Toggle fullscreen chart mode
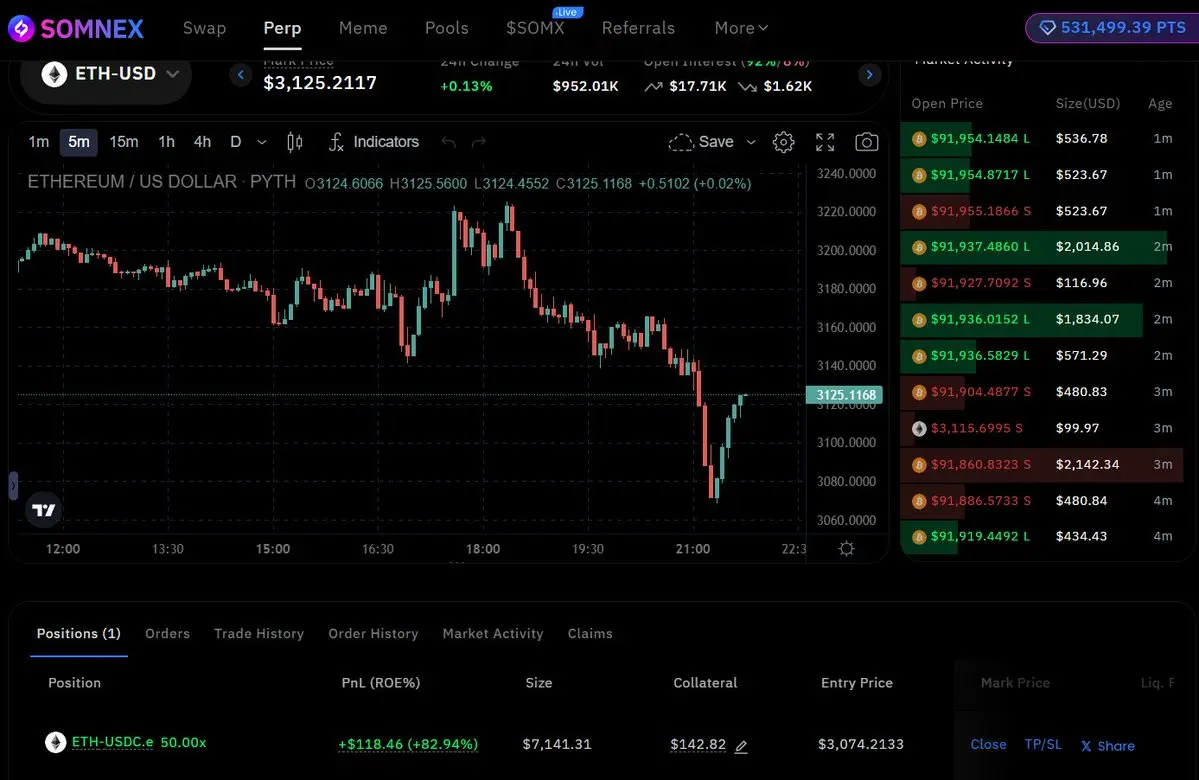The image size is (1199, 780). (x=825, y=141)
